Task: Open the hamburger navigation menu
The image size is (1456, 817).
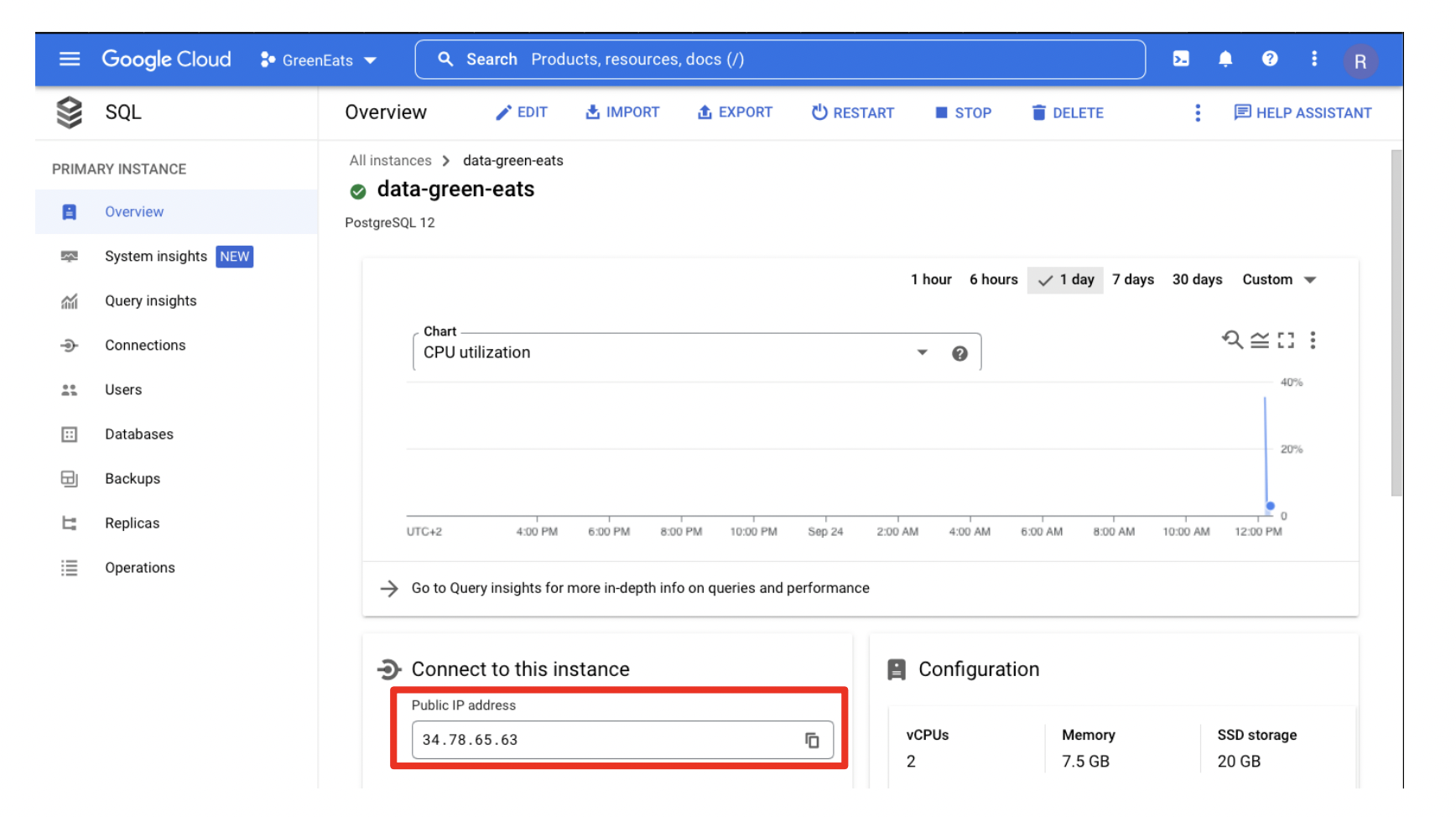Action: pos(70,60)
